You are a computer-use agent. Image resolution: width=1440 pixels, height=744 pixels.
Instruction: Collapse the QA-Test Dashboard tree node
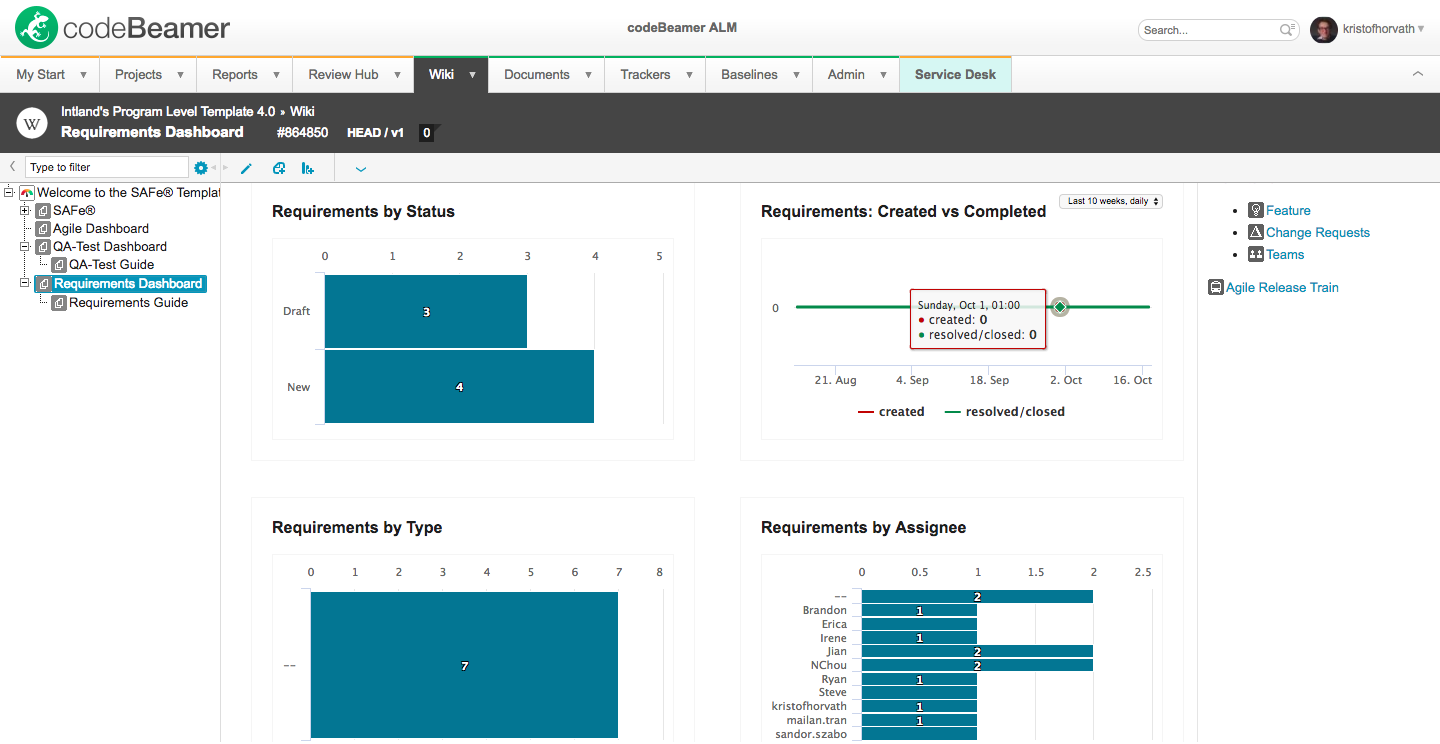click(26, 246)
